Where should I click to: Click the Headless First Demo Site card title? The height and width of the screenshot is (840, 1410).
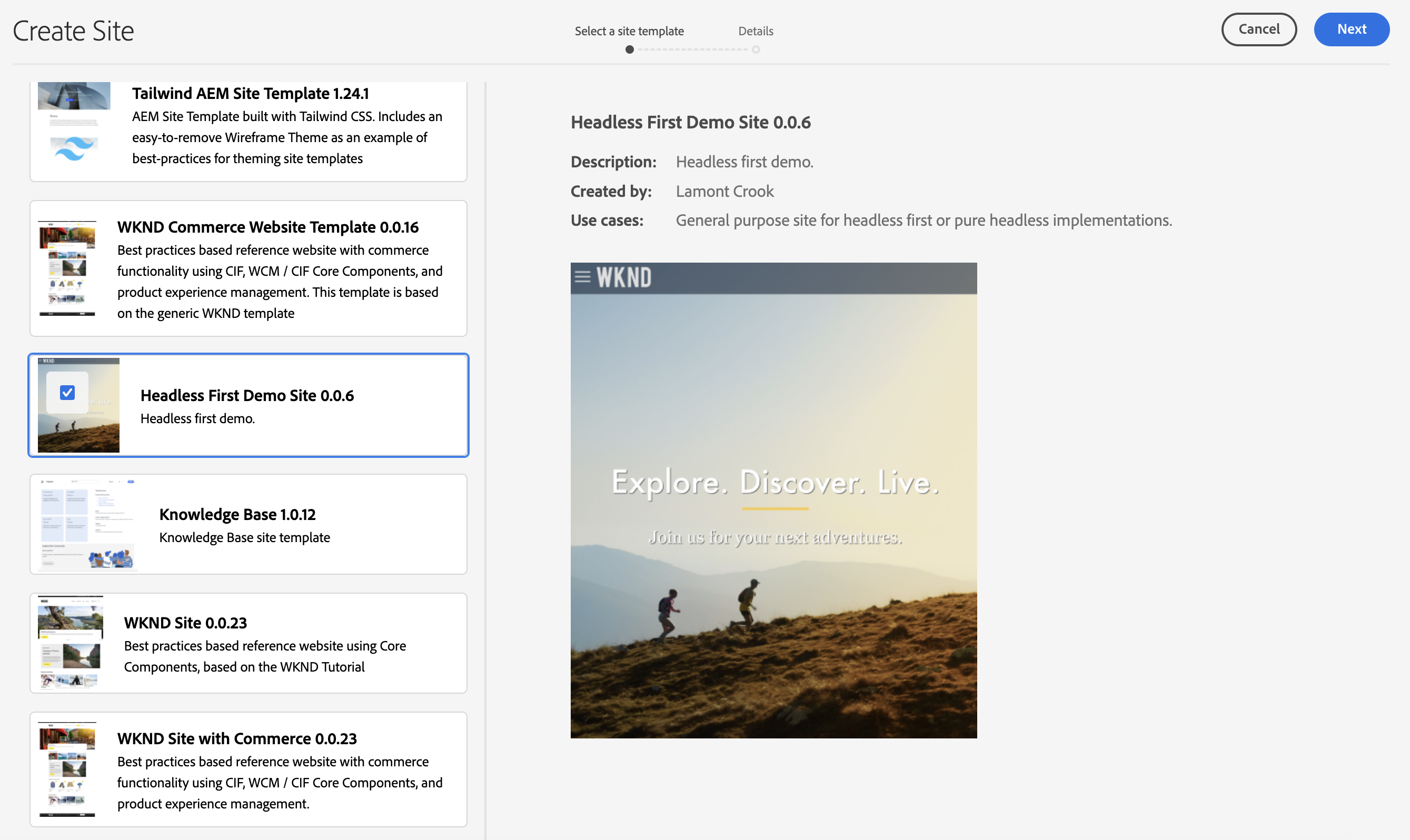click(x=247, y=395)
